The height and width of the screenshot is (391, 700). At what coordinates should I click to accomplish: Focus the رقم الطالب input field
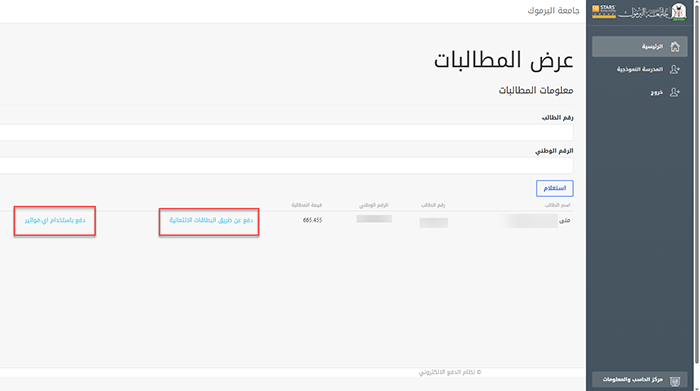(x=287, y=133)
